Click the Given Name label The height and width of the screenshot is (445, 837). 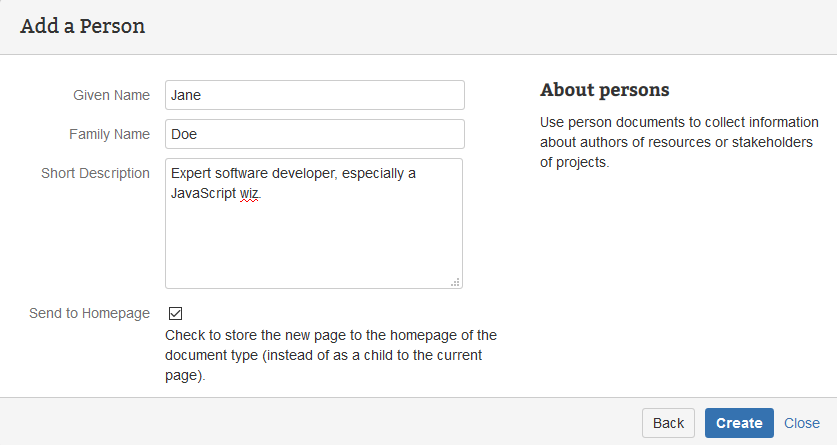click(x=111, y=95)
